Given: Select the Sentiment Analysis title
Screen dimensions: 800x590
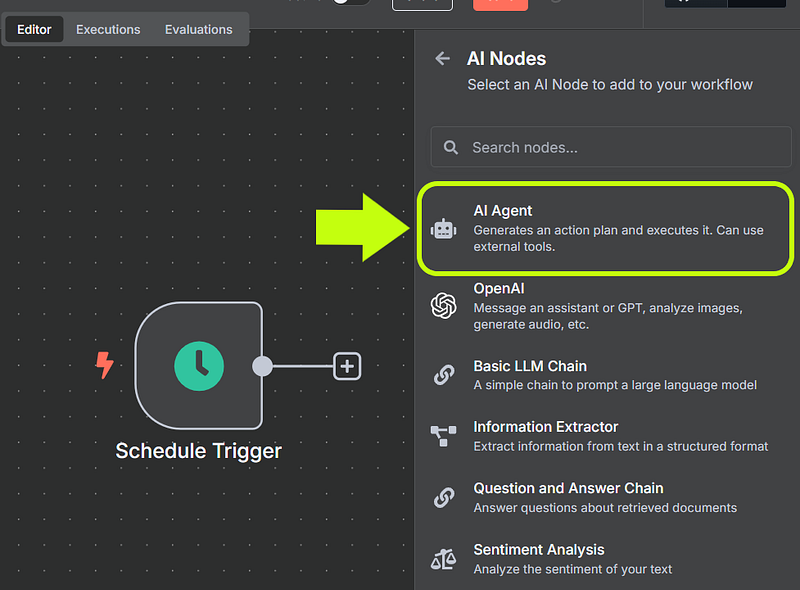Looking at the screenshot, I should click(539, 550).
